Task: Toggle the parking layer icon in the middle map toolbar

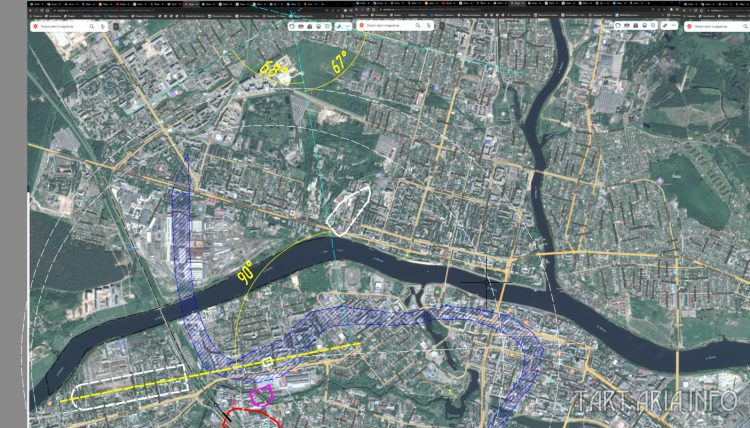Action: click(x=636, y=26)
